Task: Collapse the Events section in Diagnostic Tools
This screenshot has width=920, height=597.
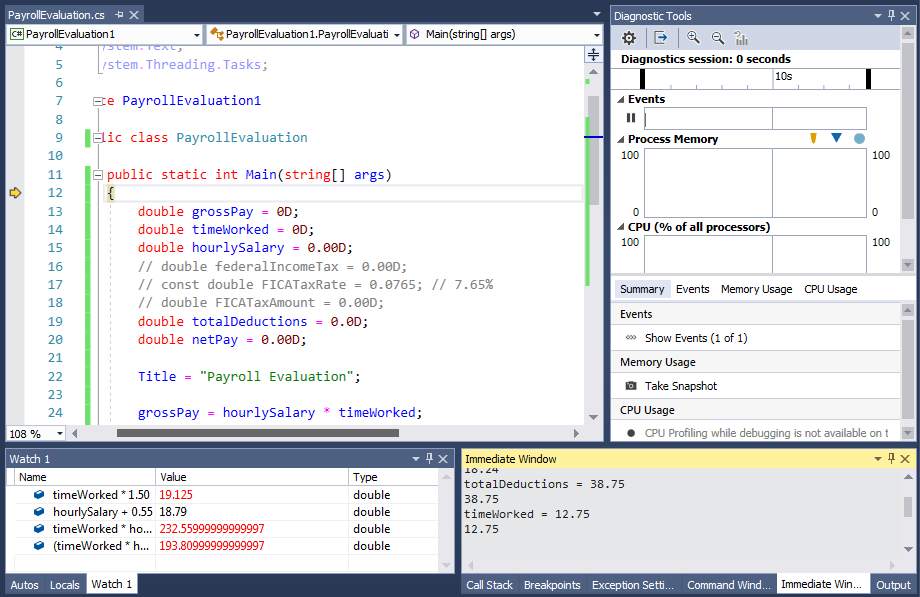Action: (x=621, y=99)
